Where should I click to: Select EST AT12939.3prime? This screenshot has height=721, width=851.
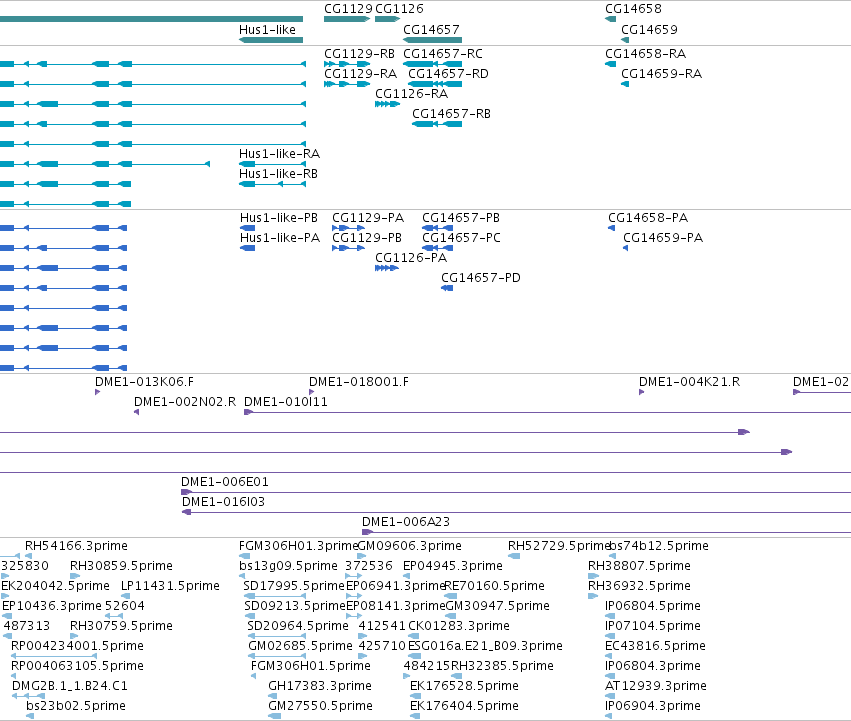tap(610, 696)
